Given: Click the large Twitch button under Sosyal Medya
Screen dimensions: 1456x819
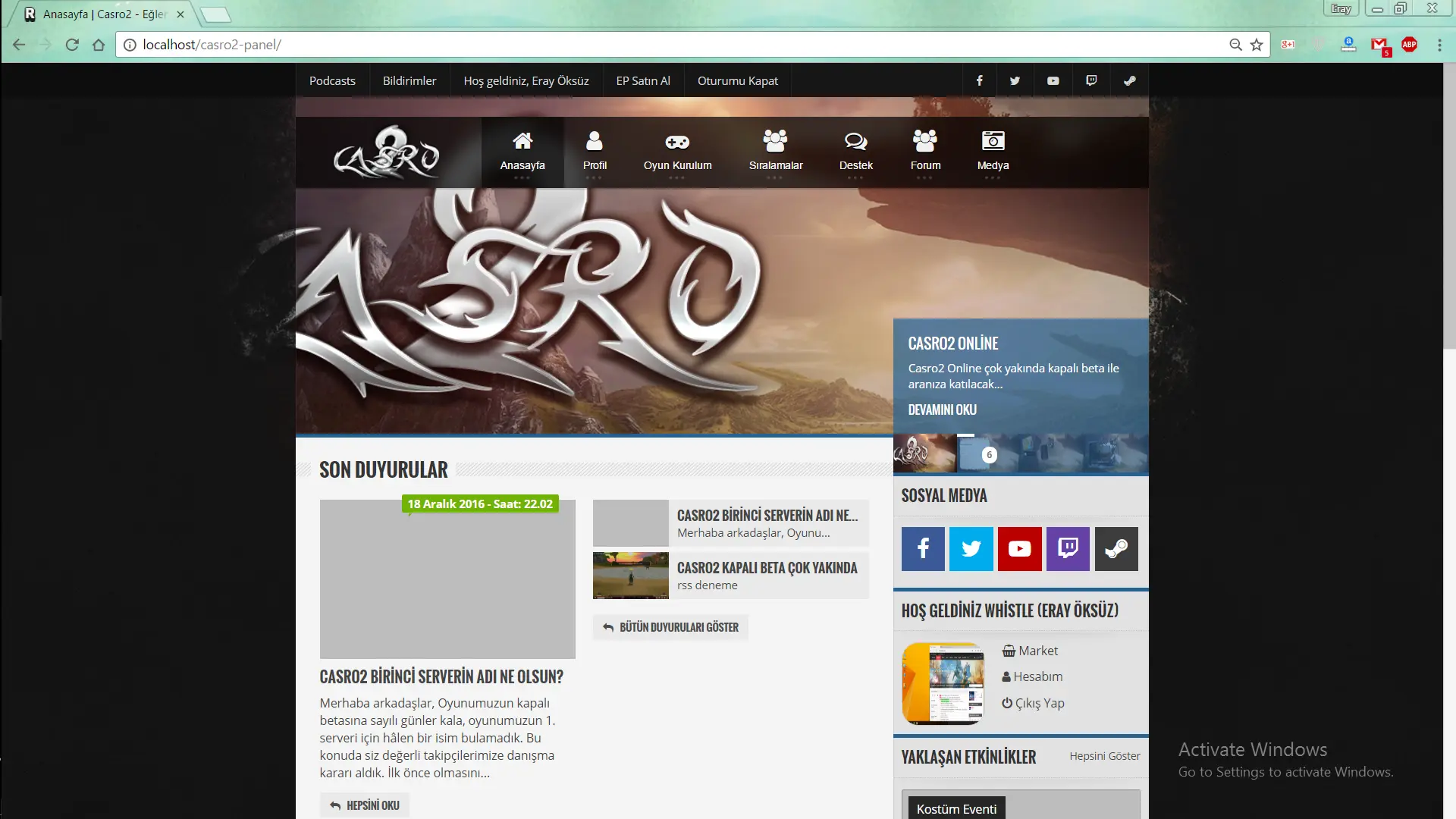Looking at the screenshot, I should pyautogui.click(x=1068, y=548).
